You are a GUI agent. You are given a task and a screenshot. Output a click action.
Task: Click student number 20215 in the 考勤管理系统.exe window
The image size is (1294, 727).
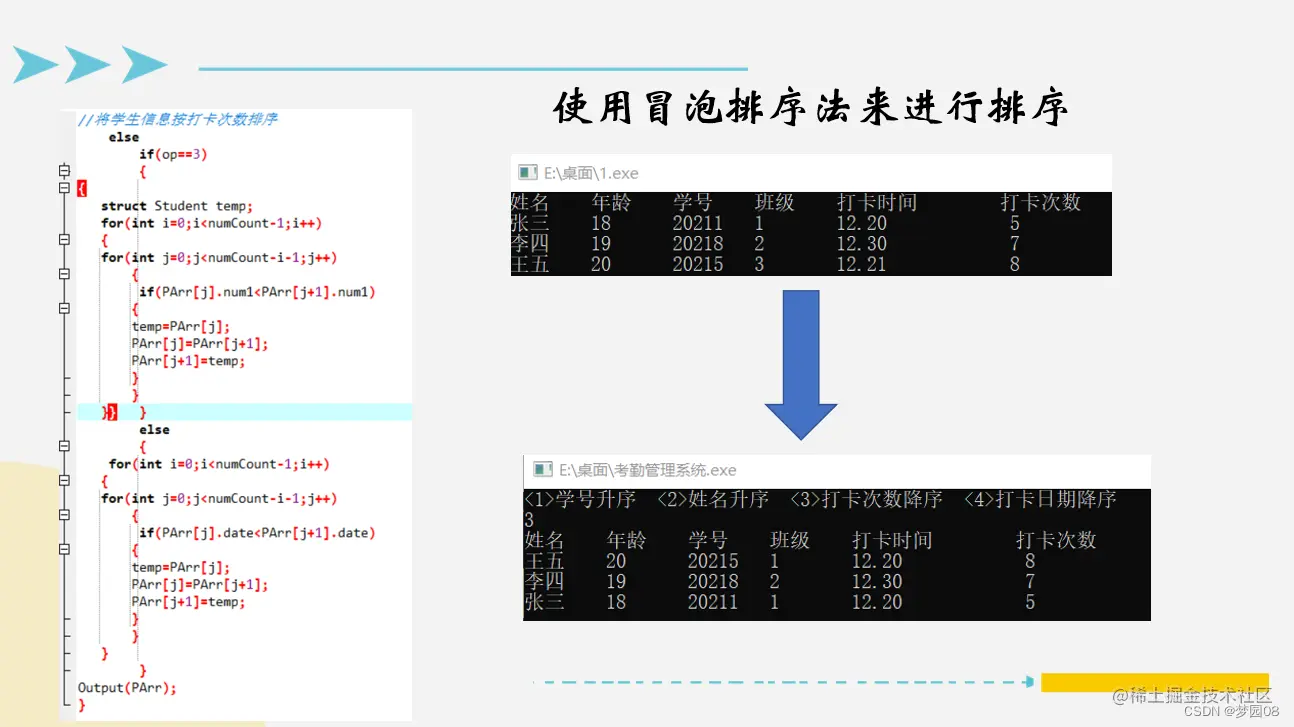(713, 561)
